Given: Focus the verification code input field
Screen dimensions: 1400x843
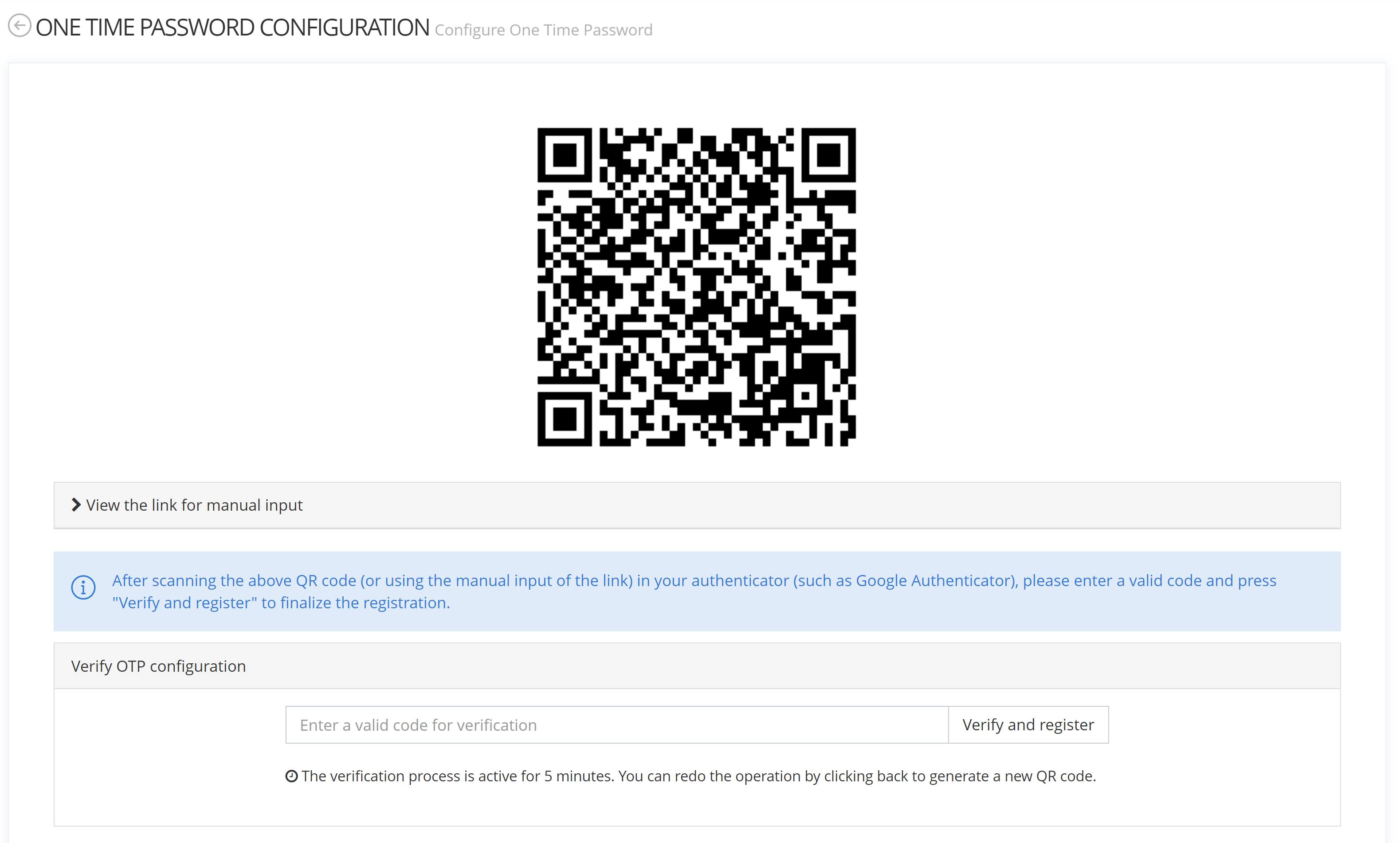Looking at the screenshot, I should [x=616, y=725].
